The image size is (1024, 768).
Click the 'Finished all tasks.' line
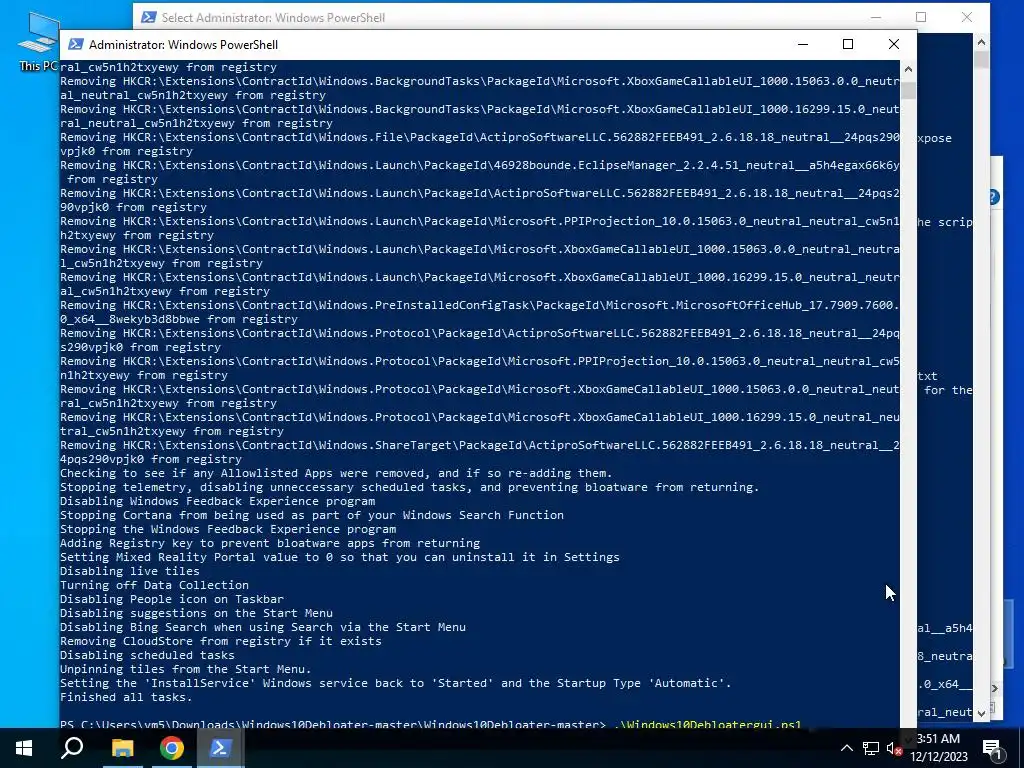click(x=126, y=697)
